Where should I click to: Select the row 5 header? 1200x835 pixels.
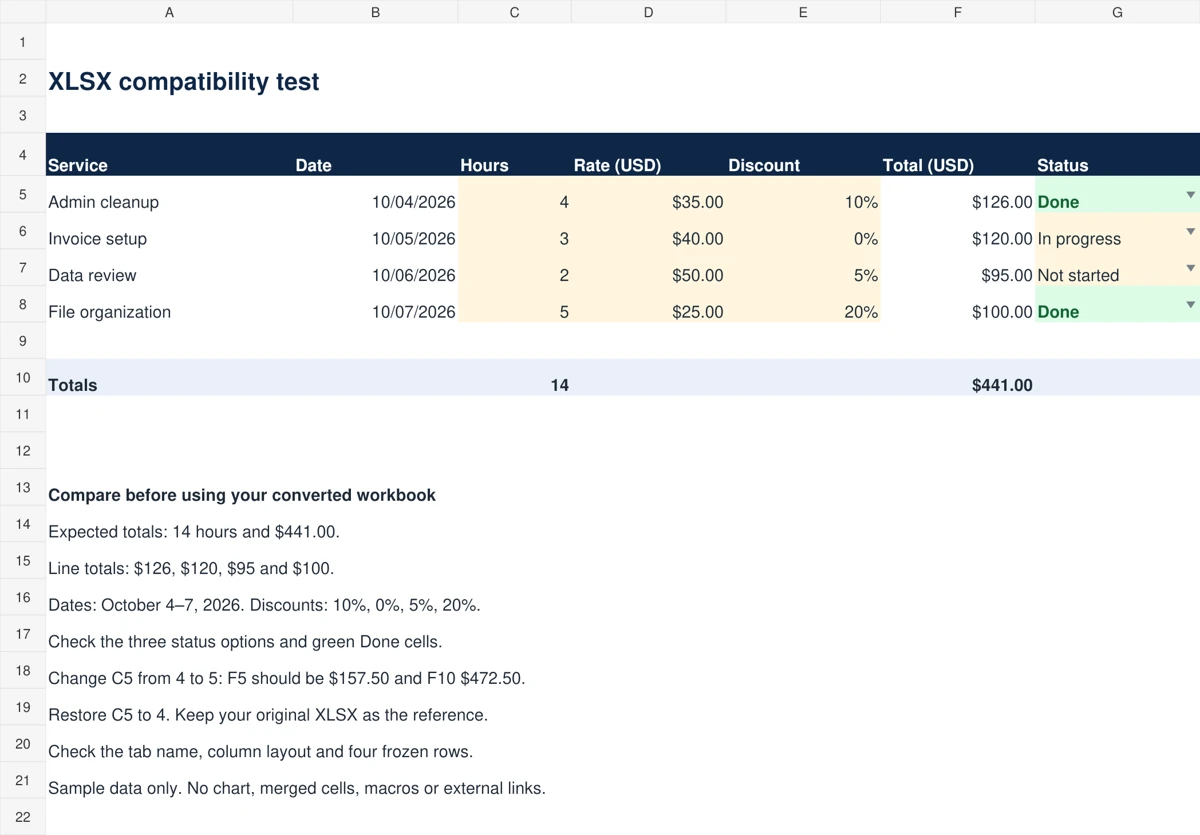[23, 194]
